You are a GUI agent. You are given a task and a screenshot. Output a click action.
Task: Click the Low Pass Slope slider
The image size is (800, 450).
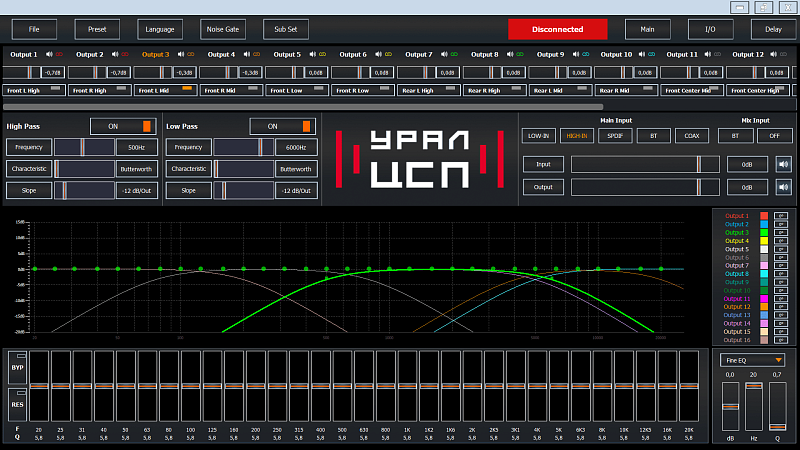244,191
